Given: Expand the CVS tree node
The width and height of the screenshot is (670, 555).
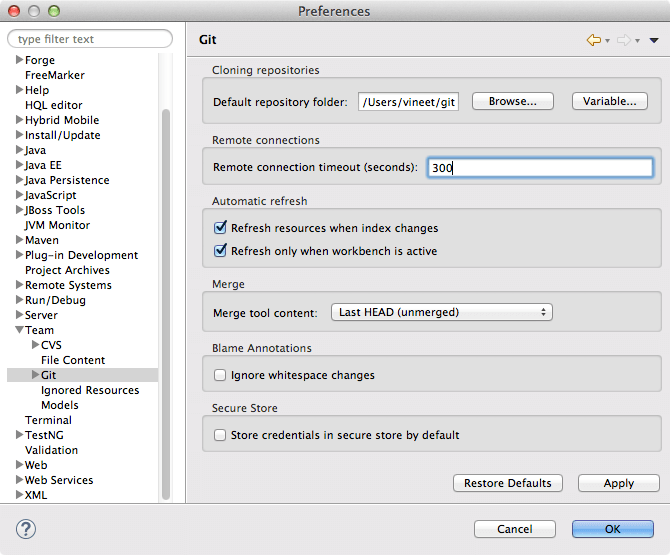Looking at the screenshot, I should pos(35,345).
